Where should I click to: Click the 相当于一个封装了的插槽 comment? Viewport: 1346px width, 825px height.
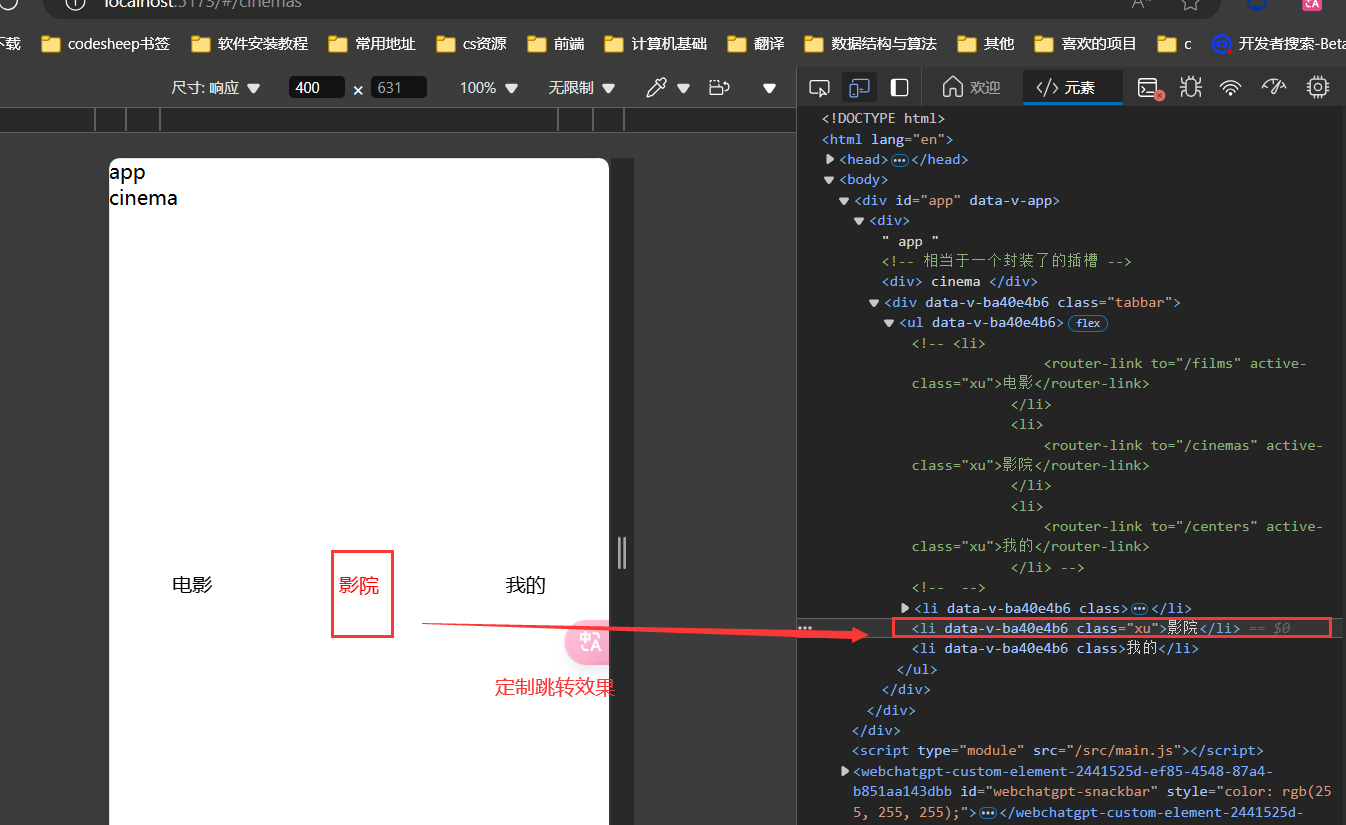point(1006,261)
